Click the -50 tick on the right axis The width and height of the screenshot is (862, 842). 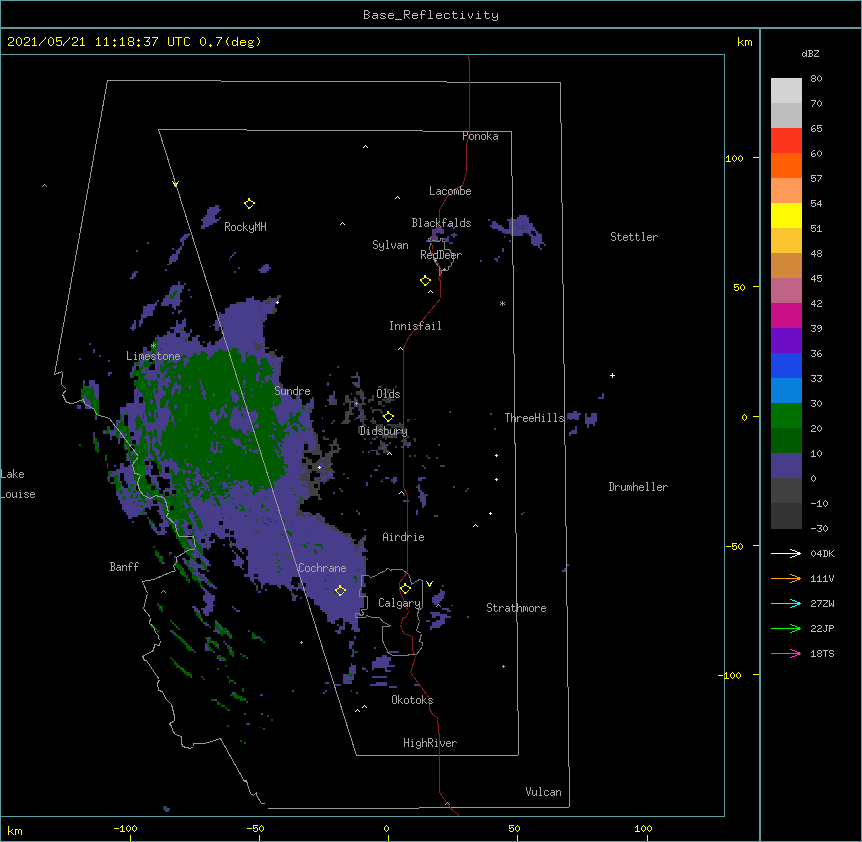coord(734,546)
